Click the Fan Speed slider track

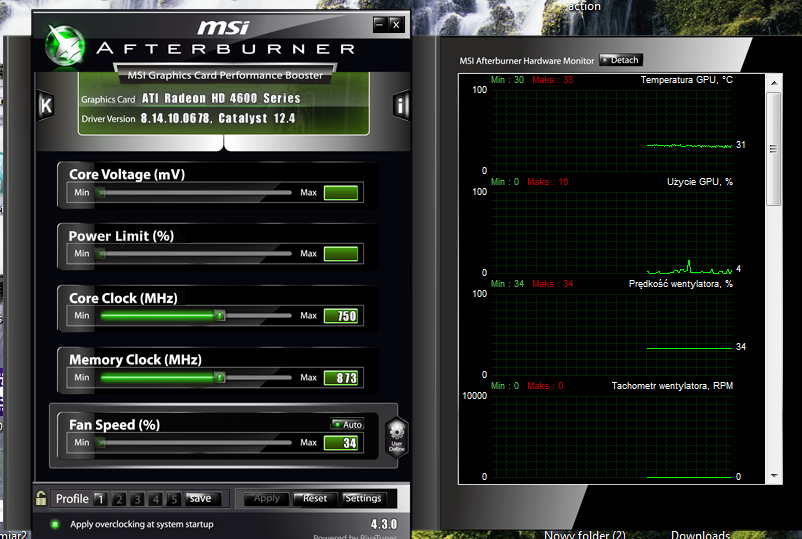pos(195,442)
